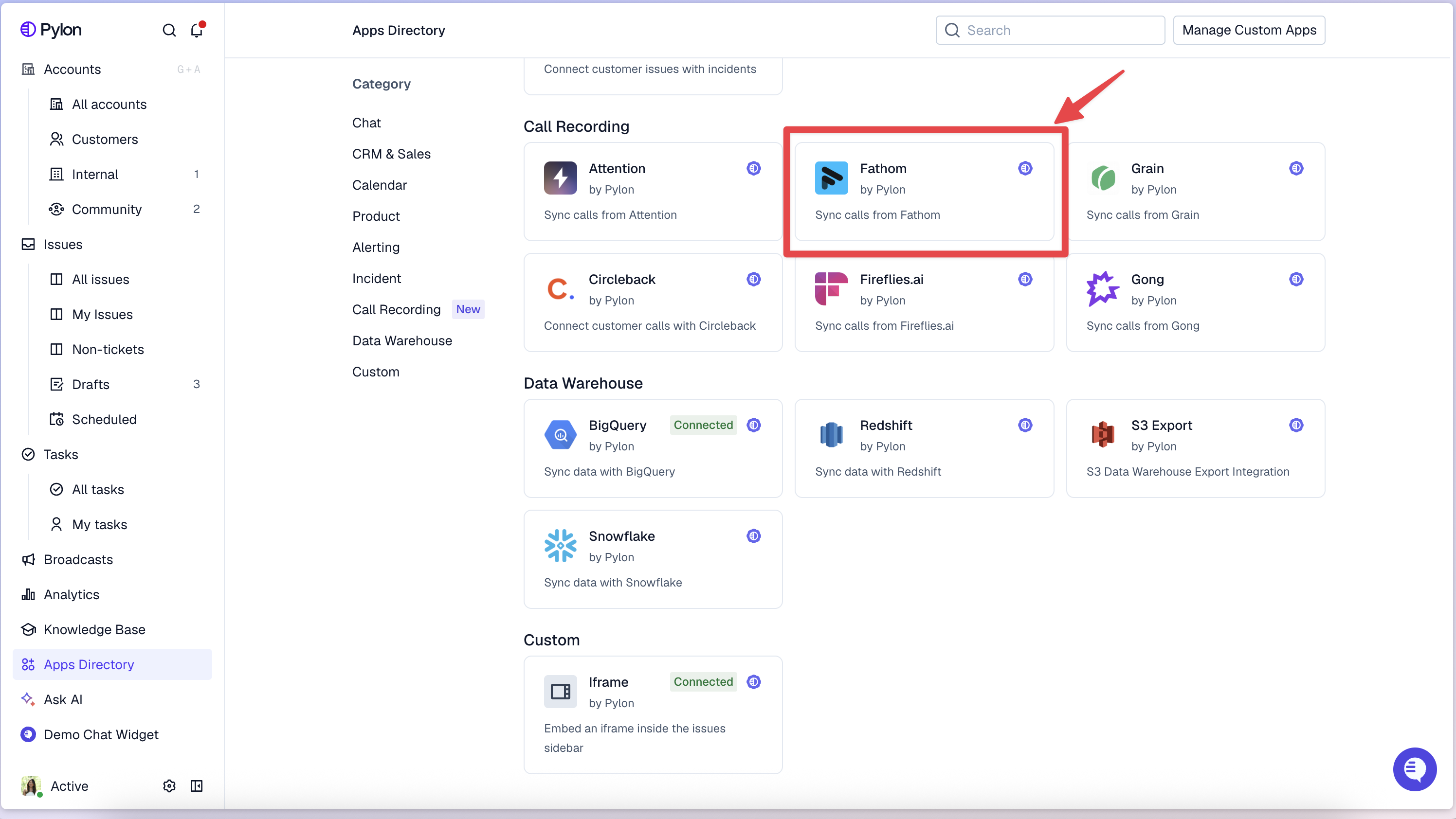
Task: Select the Call Recording category
Action: tap(396, 309)
